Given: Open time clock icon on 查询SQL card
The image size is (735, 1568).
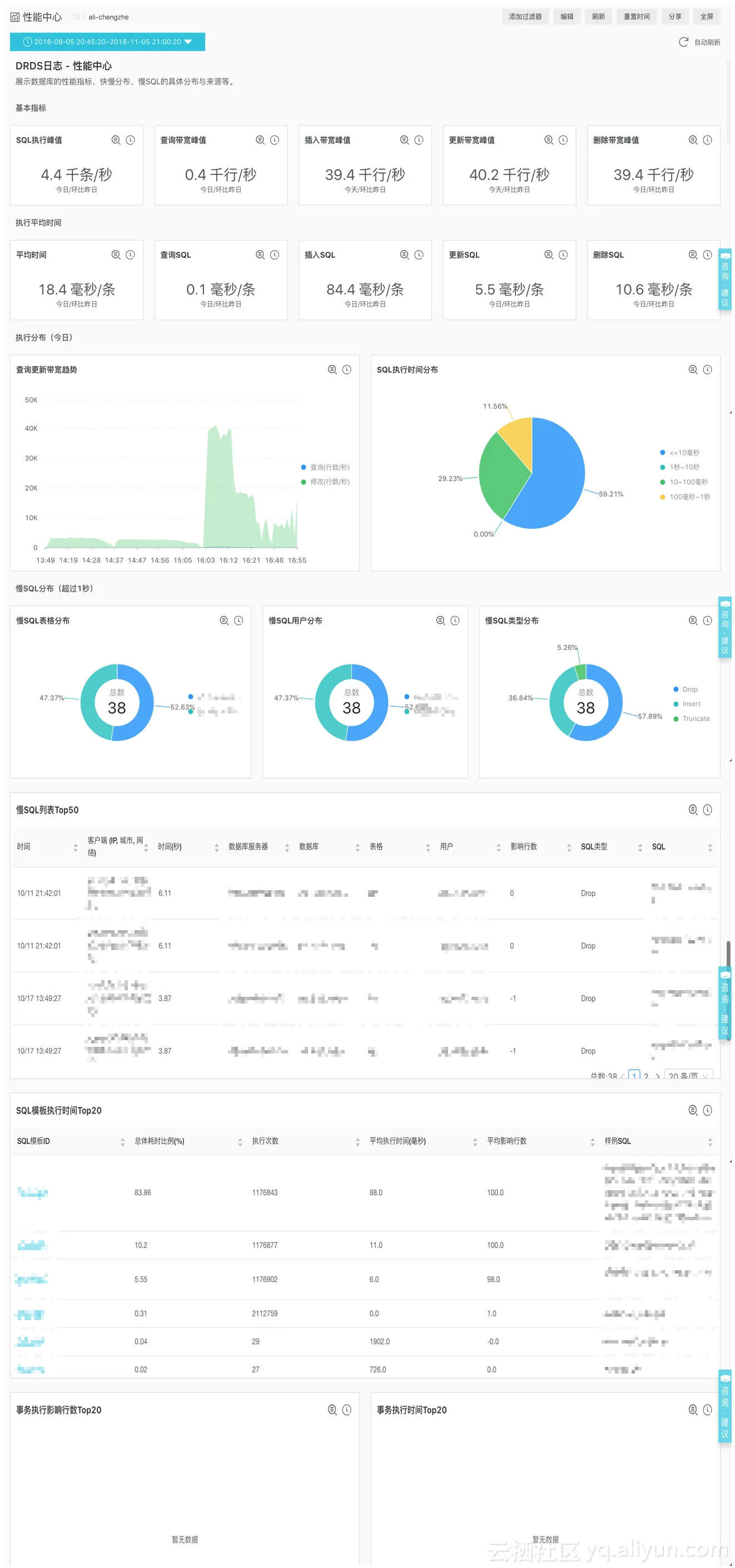Looking at the screenshot, I should (275, 255).
